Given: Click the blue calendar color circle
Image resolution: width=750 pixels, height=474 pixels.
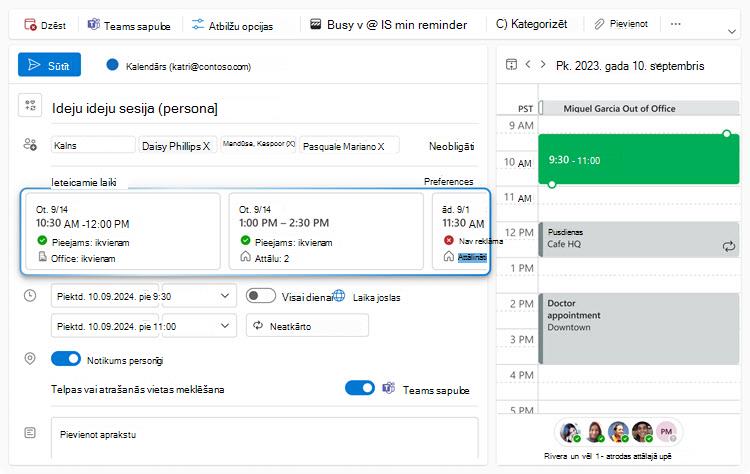Looking at the screenshot, I should (112, 65).
